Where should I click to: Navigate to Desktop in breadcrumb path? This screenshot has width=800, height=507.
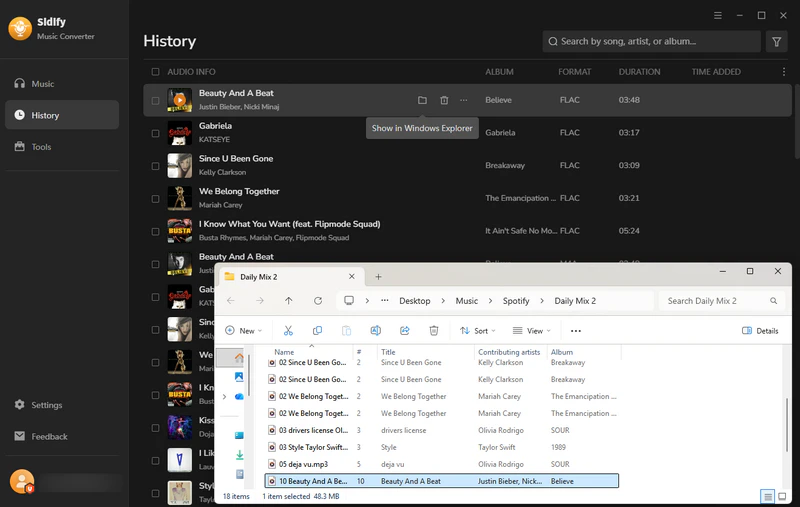[415, 301]
